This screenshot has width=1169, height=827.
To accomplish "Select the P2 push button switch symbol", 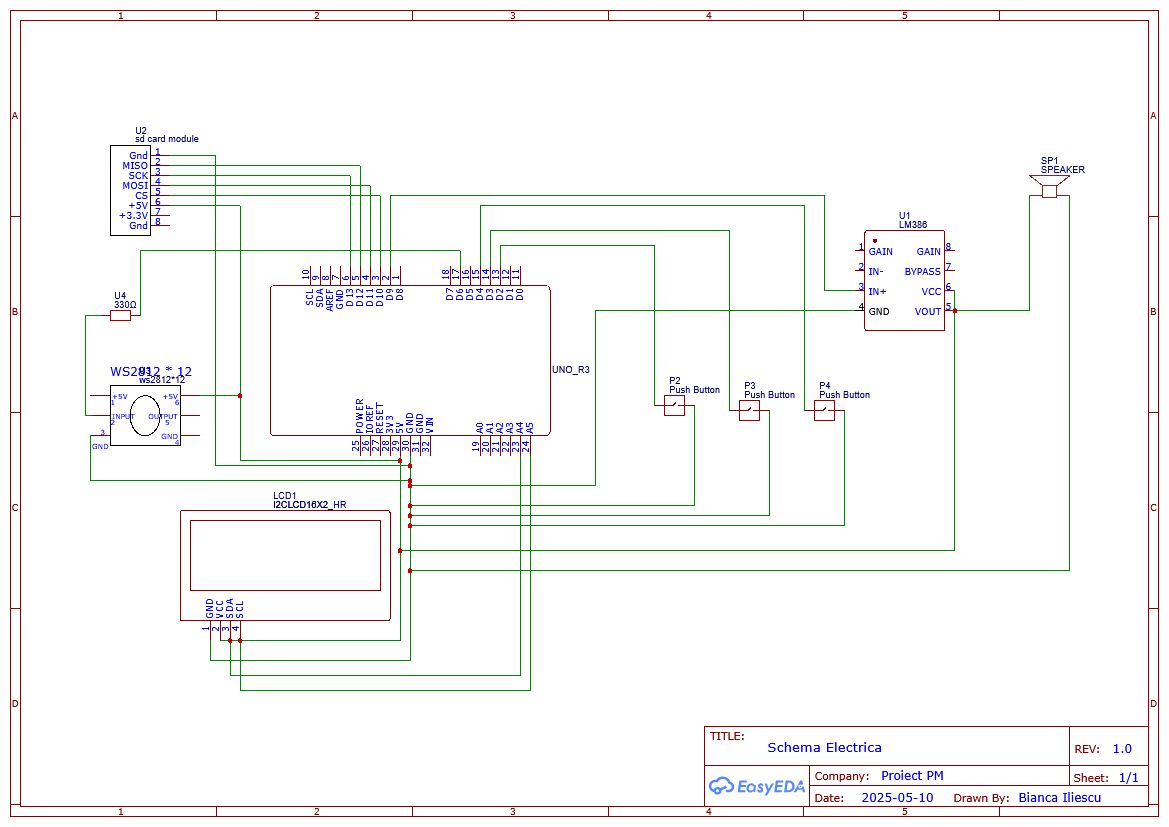I will point(674,406).
